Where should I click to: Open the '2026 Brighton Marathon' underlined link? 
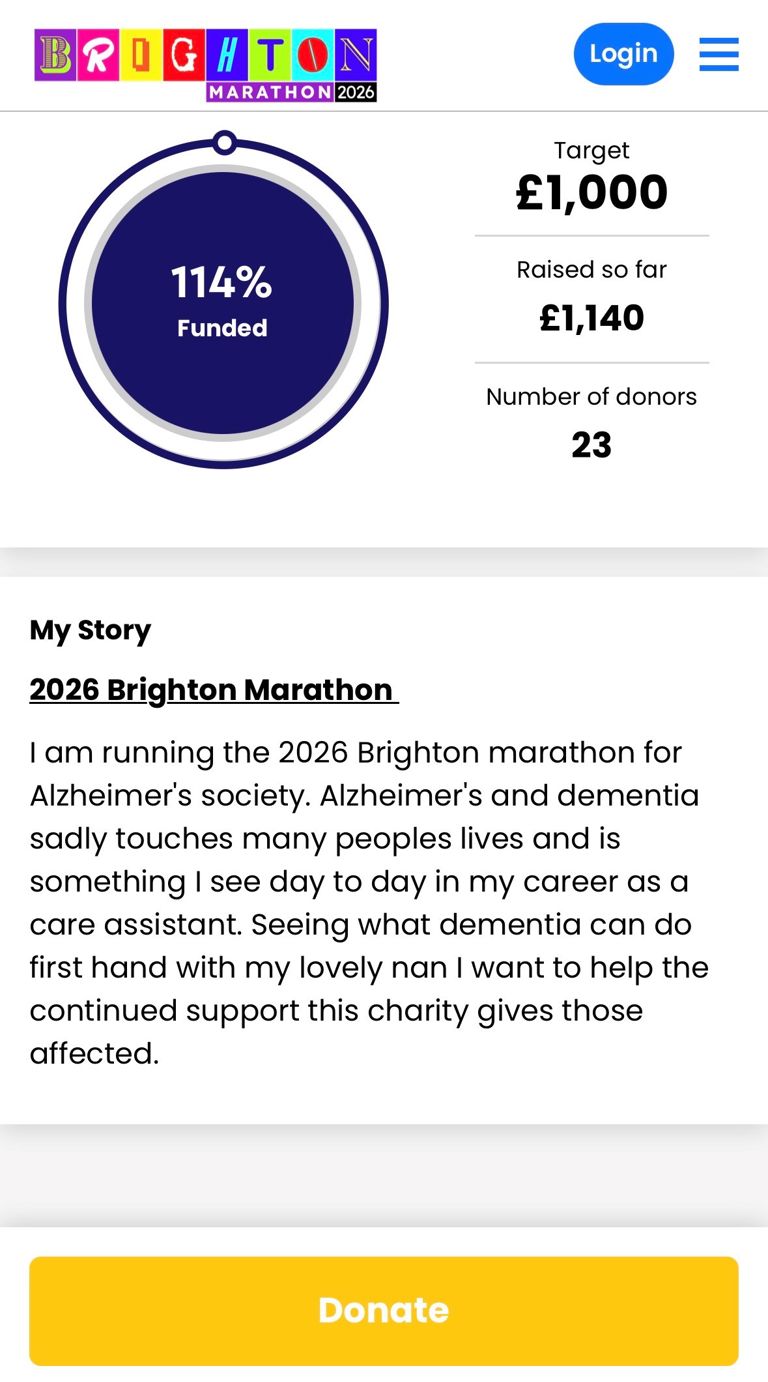click(x=213, y=690)
